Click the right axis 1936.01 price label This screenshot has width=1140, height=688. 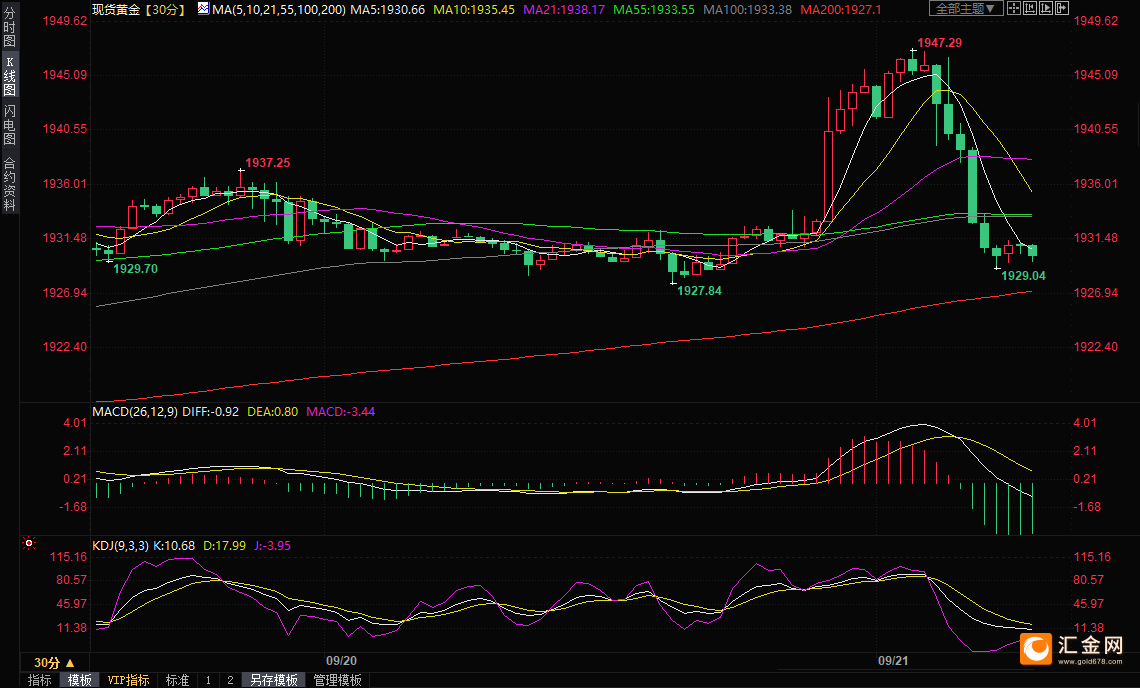(1096, 184)
